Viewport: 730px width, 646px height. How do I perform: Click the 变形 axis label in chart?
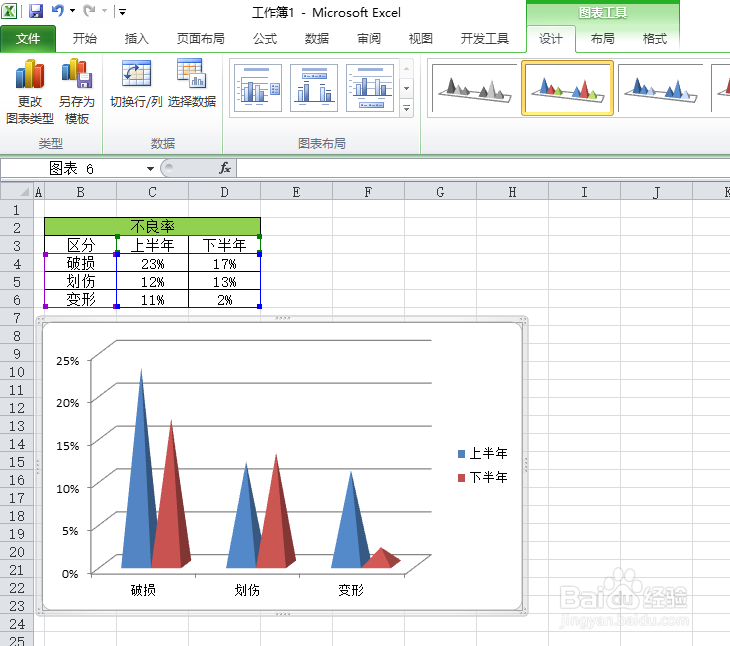(351, 590)
